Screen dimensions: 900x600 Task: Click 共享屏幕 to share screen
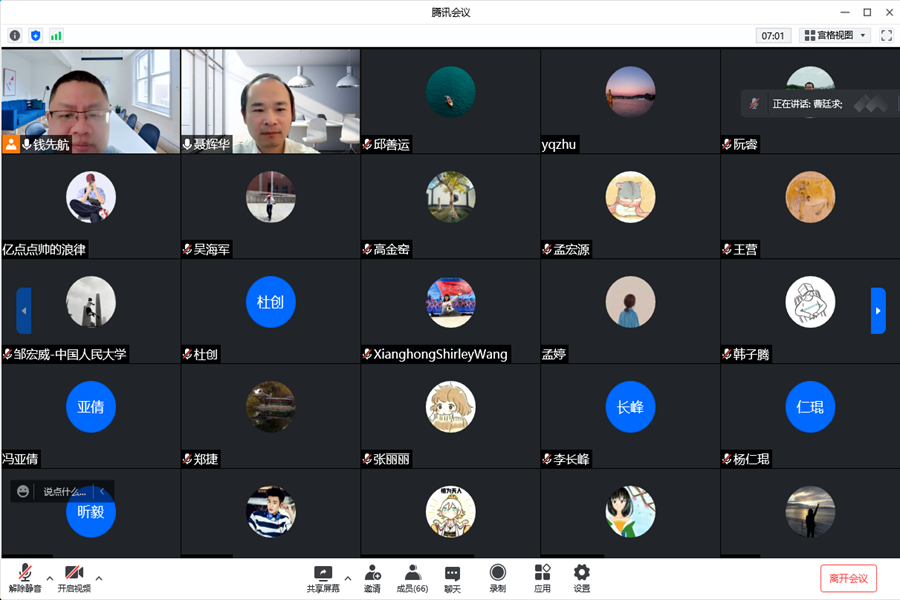coord(322,578)
